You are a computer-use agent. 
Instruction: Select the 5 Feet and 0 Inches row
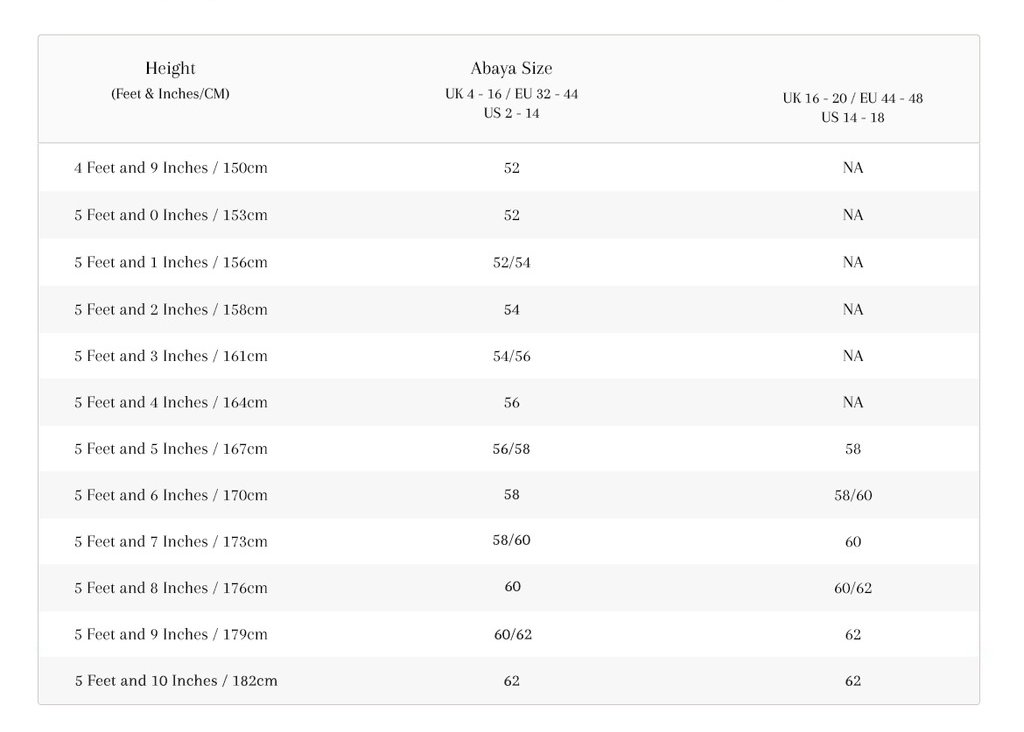click(x=509, y=215)
